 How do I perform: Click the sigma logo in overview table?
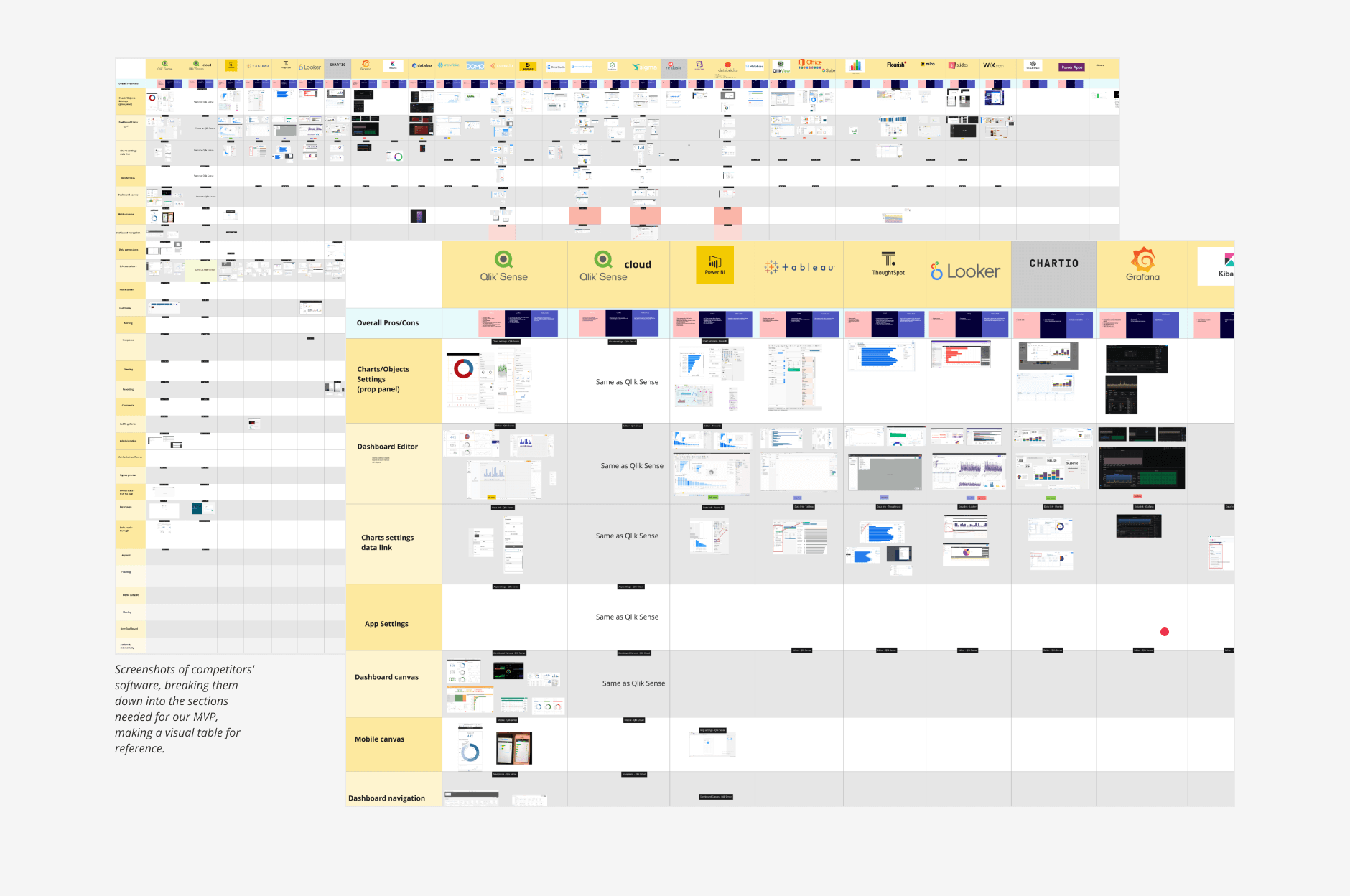[645, 67]
